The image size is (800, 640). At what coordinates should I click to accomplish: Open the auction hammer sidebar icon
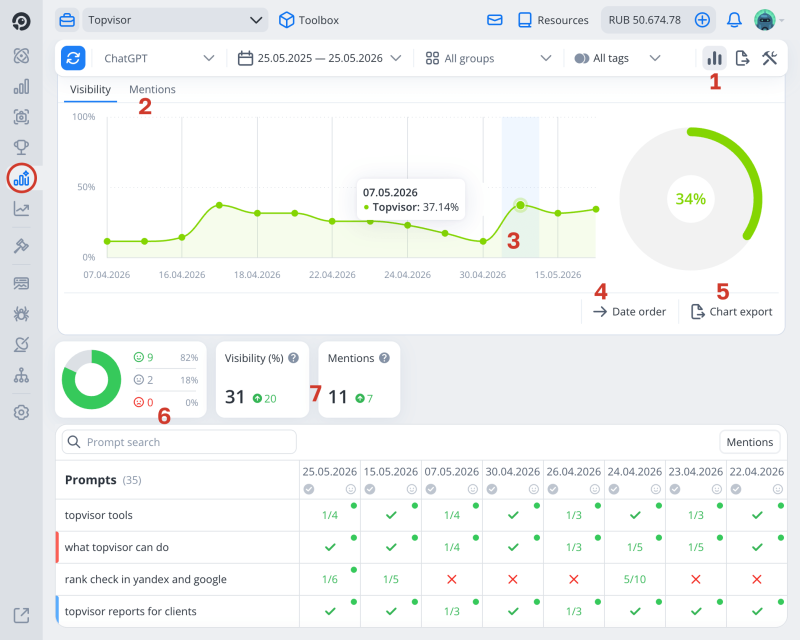pos(21,246)
